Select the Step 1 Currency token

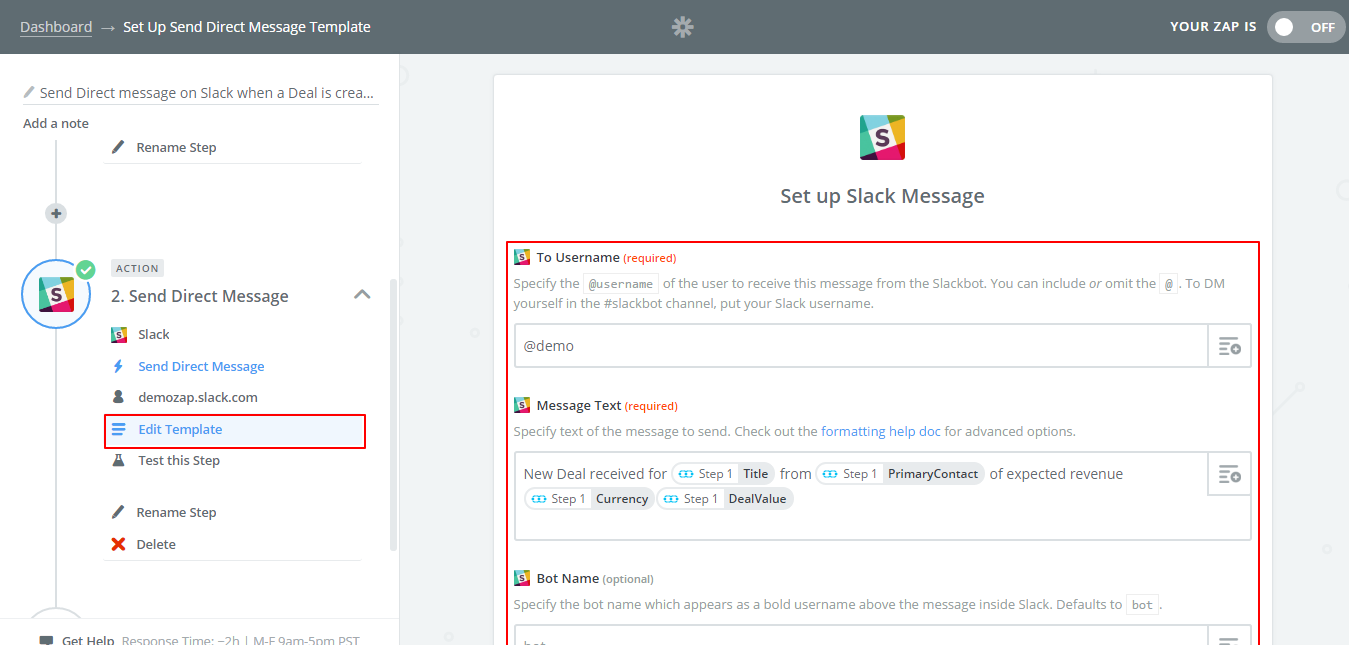click(589, 499)
